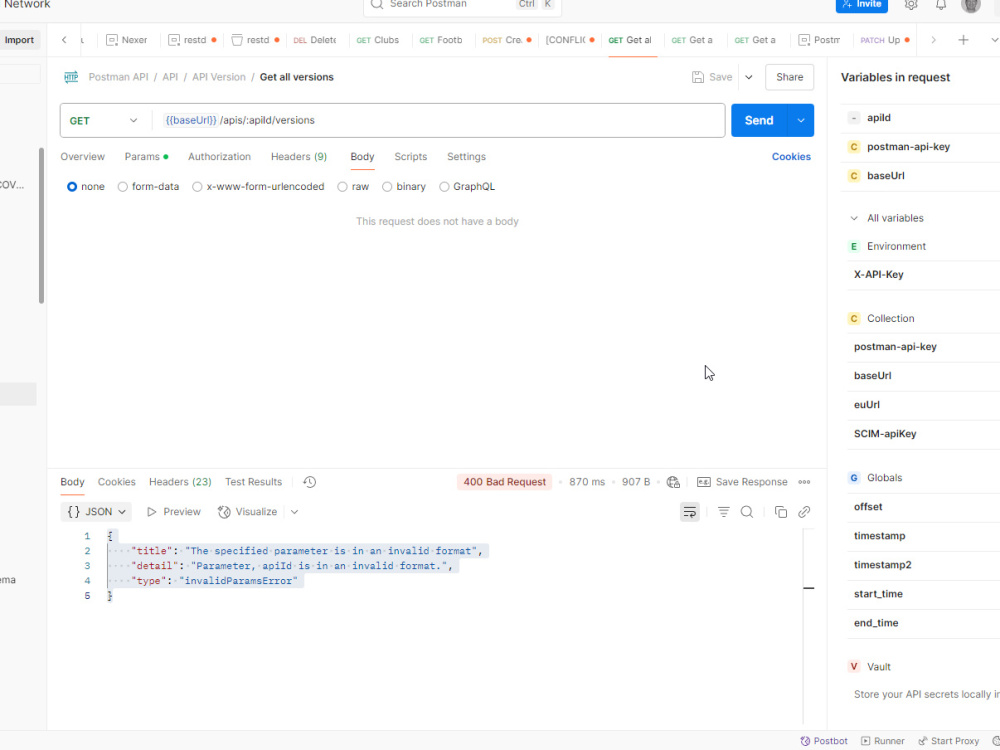
Task: Open user avatar profile menu
Action: pos(971,5)
